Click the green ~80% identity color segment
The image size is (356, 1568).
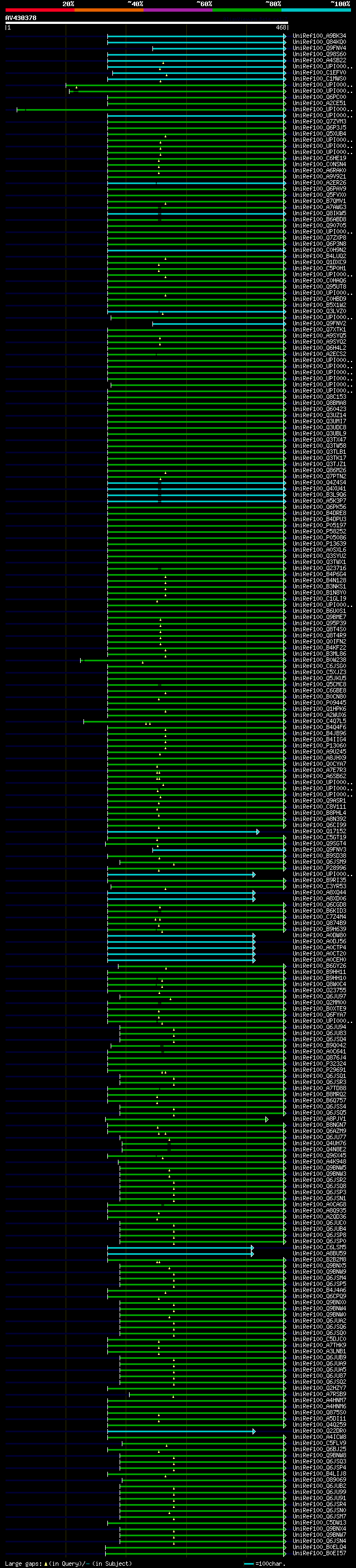coord(247,10)
